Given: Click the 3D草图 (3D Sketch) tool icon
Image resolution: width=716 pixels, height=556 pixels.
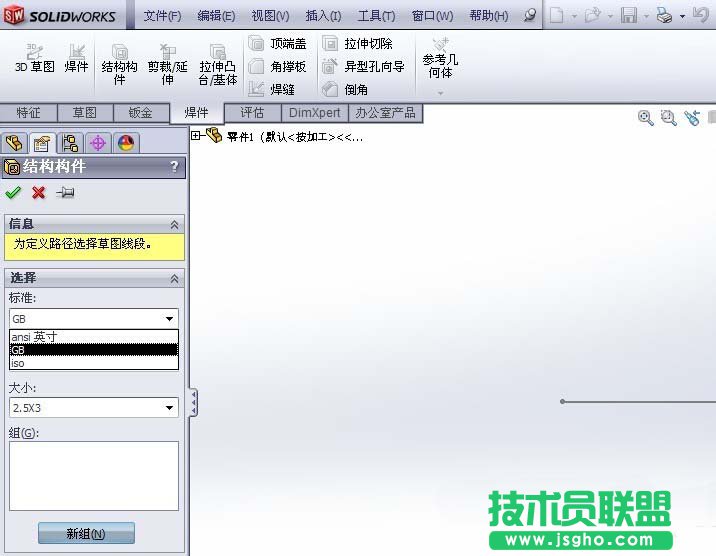Looking at the screenshot, I should point(34,58).
